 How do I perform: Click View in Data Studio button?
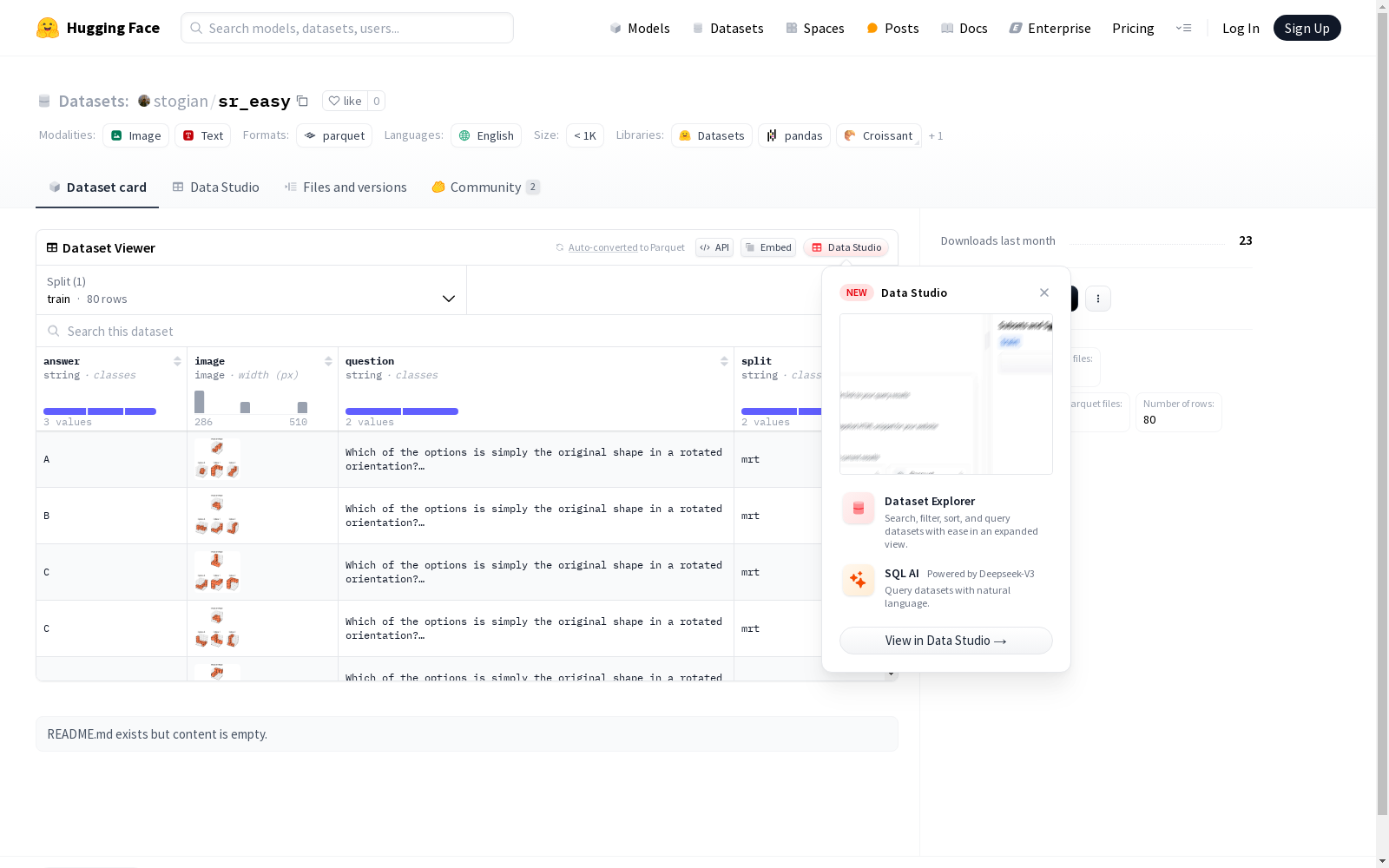(946, 641)
